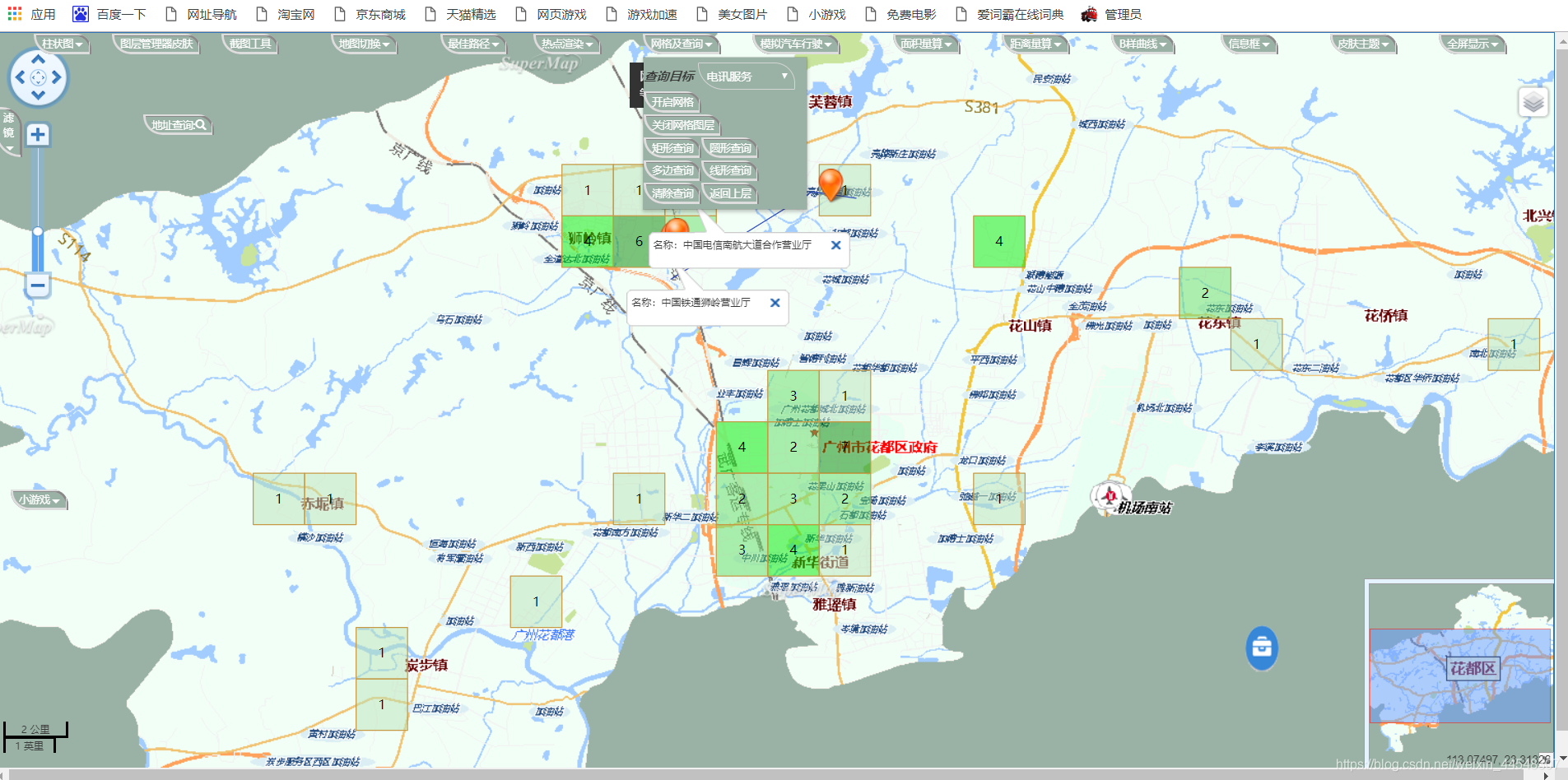Viewport: 1568px width, 780px height.
Task: Click the 机场南站 airport icon on map
Action: (x=1109, y=496)
